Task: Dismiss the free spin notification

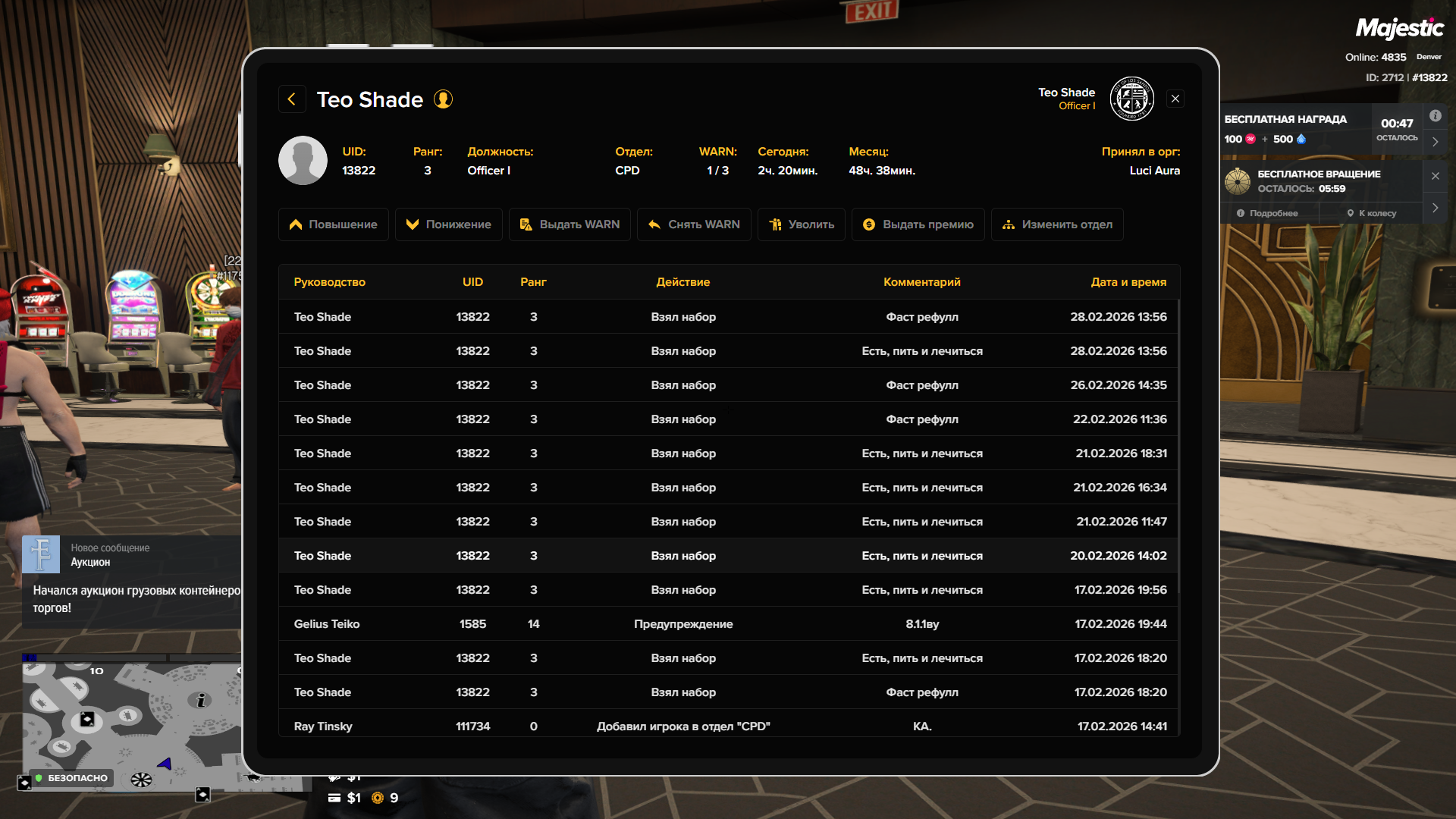Action: coord(1435,176)
